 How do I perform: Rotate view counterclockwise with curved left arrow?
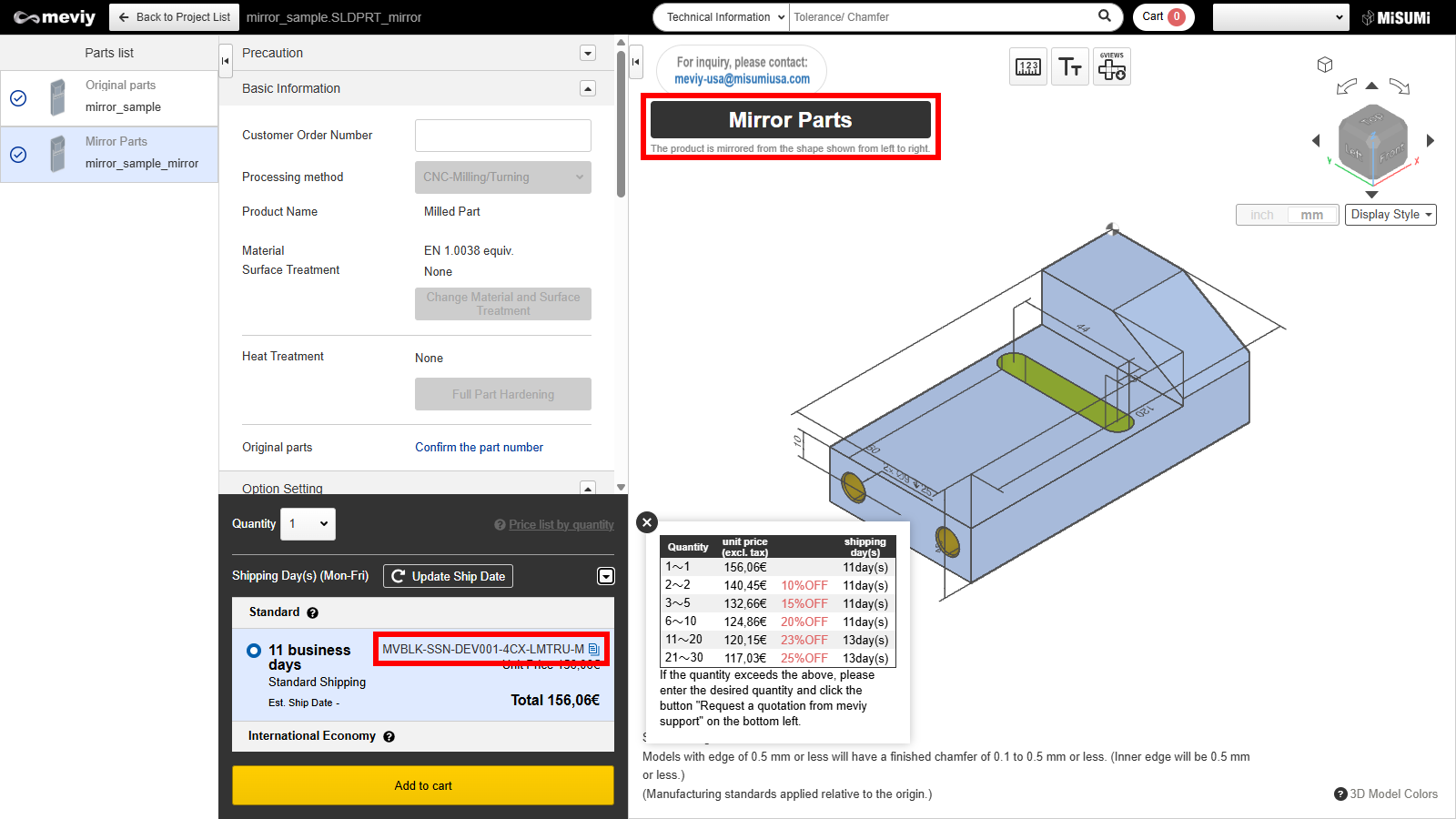(1346, 87)
